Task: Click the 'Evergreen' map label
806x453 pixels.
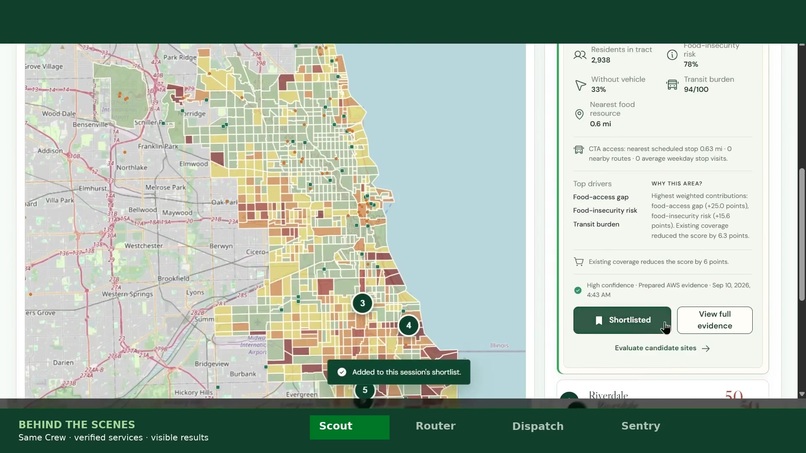Action: click(302, 394)
